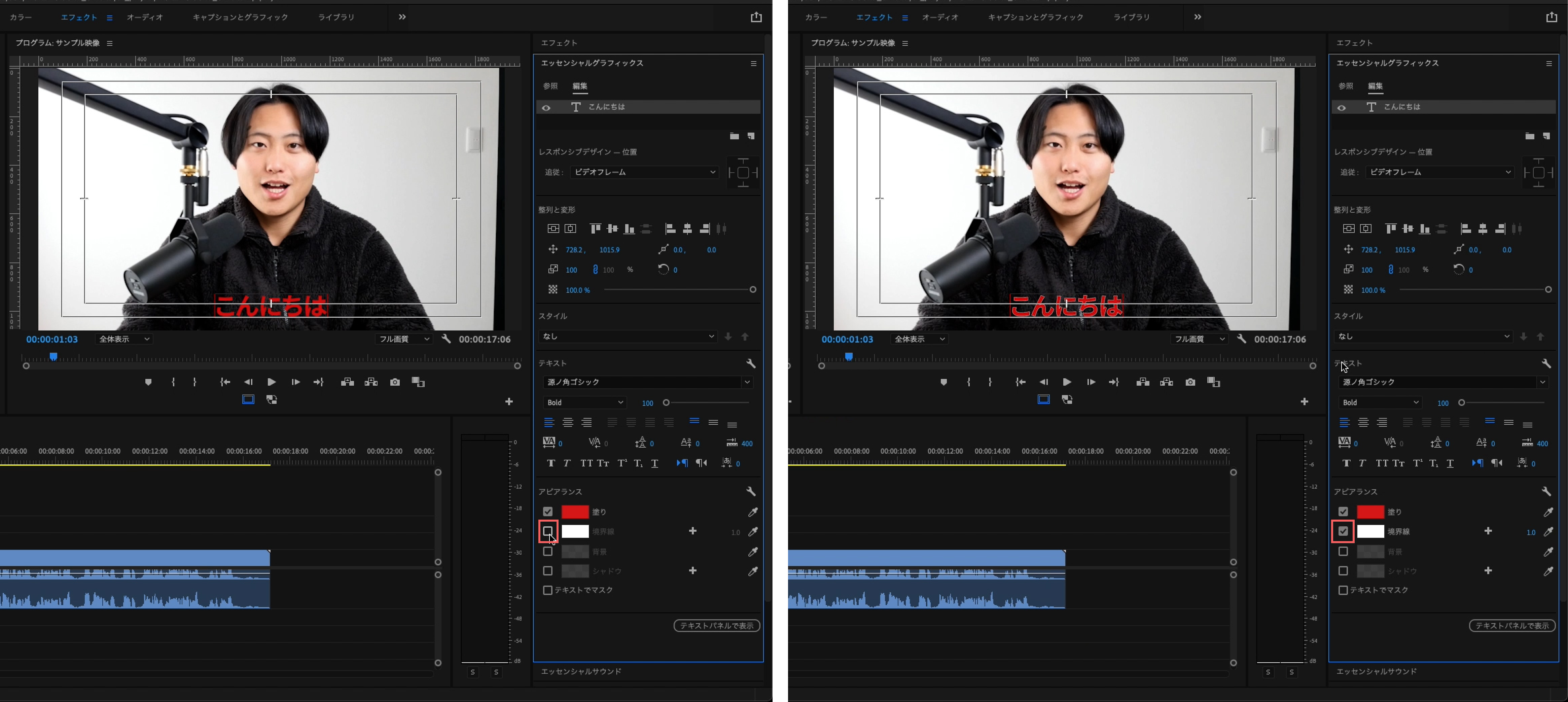Open the 全体表示 zoom dropdown, left monitor
Viewport: 1568px width, 702px height.
123,339
